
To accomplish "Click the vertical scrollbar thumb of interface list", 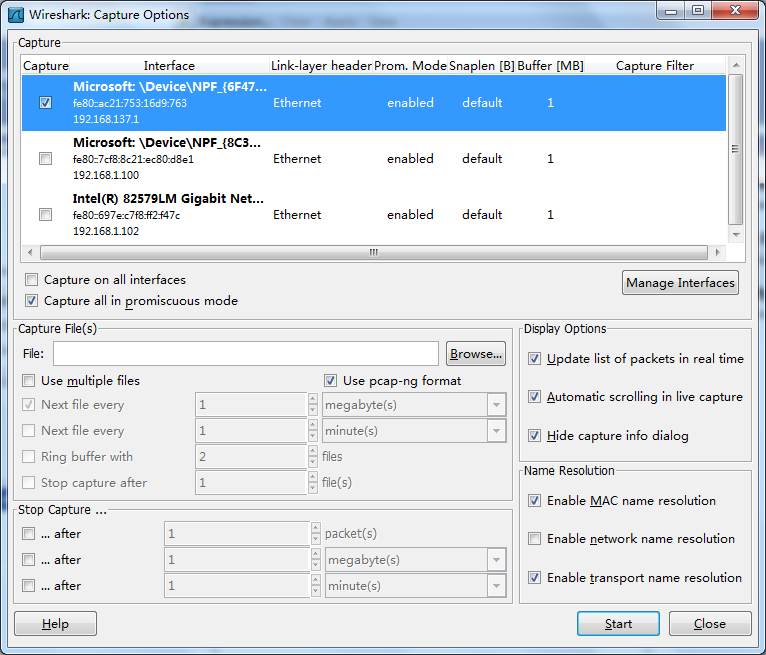I will click(736, 149).
